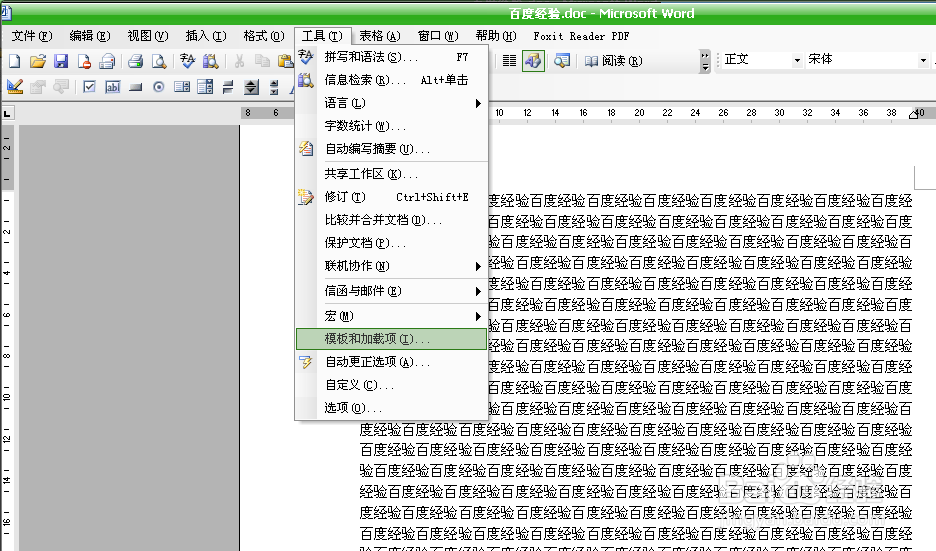This screenshot has width=936, height=551.
Task: Choose 自动更正选项(A) menu entry
Action: tap(391, 362)
